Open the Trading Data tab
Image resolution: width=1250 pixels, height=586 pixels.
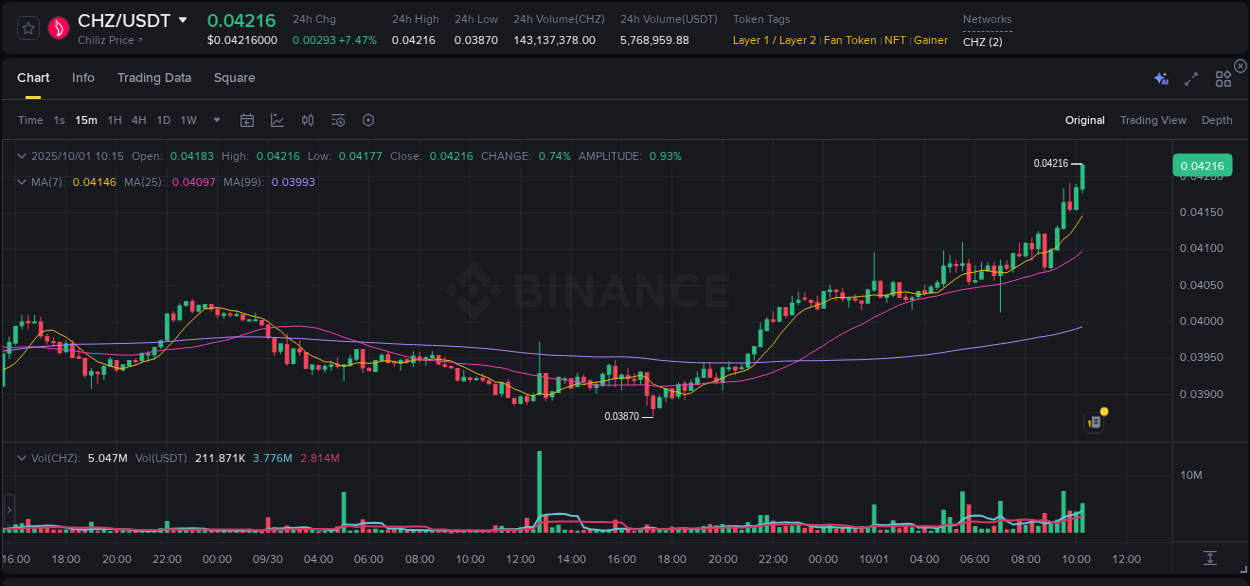154,78
